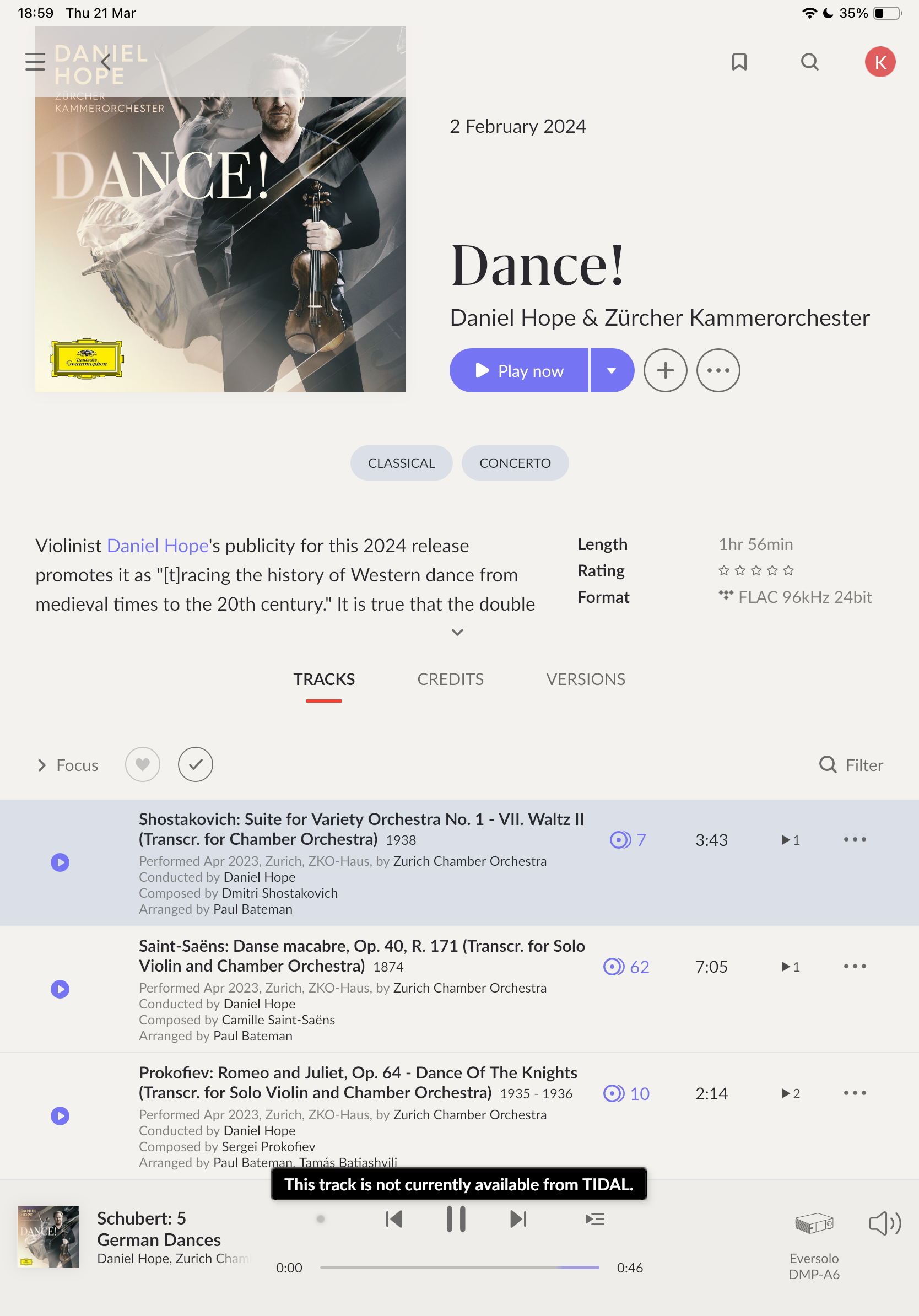Image resolution: width=919 pixels, height=1316 pixels.
Task: Expand the Focus options chevron
Action: [x=42, y=765]
